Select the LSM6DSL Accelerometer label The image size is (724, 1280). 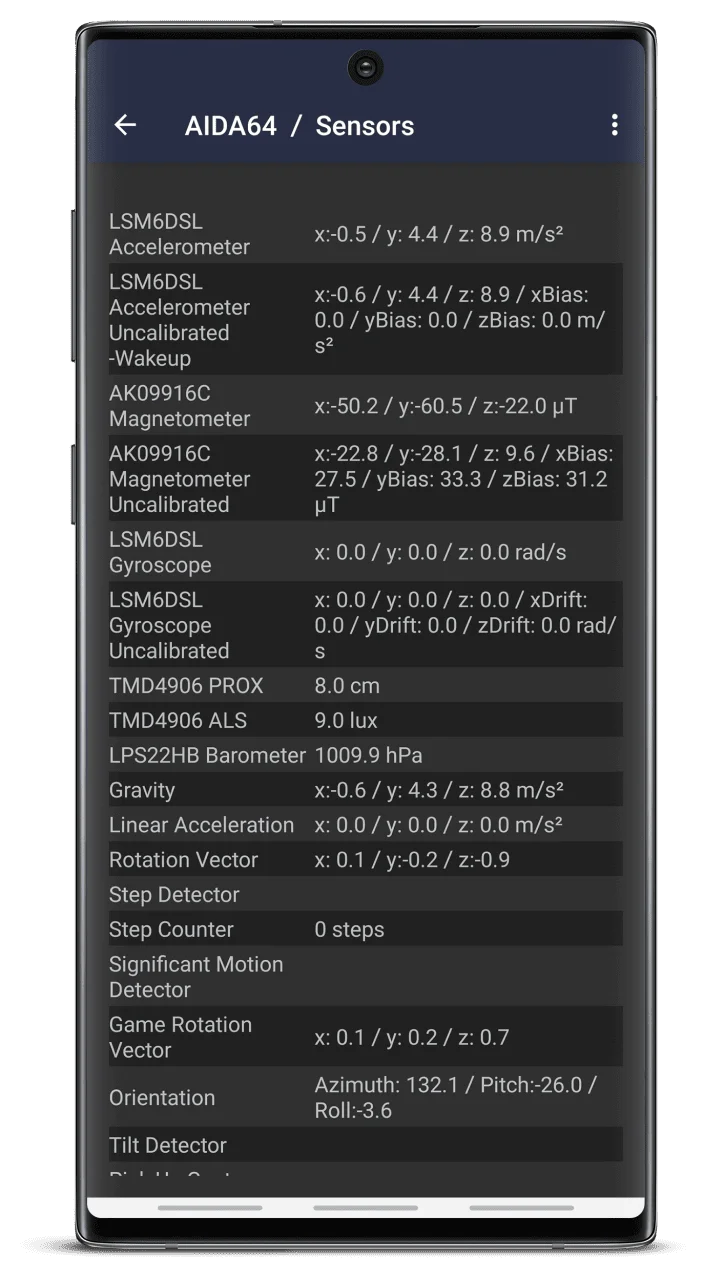[x=180, y=234]
